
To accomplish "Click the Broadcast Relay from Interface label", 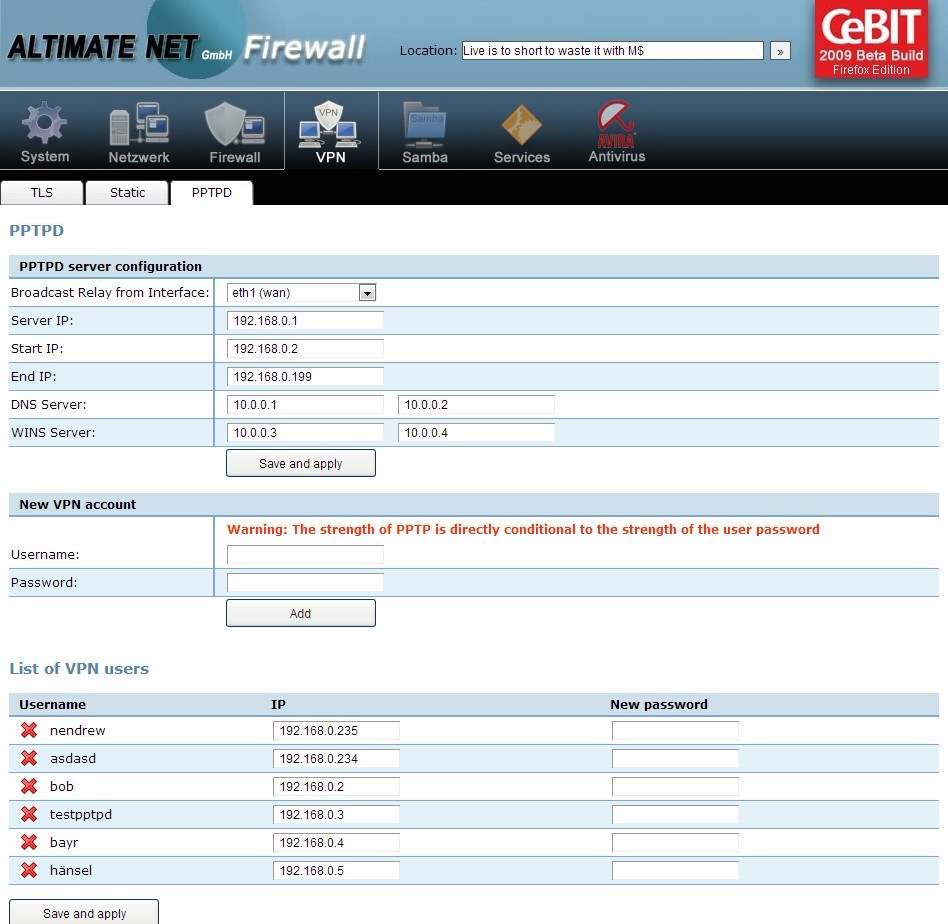I will pos(110,293).
